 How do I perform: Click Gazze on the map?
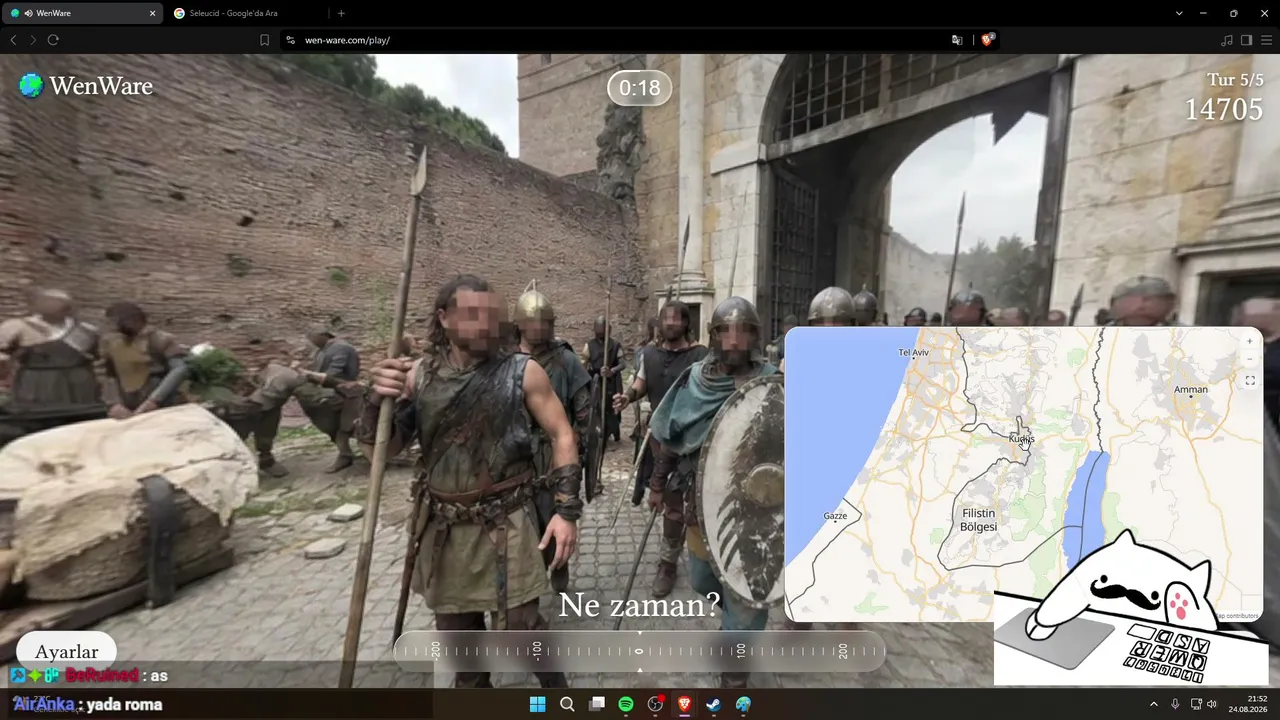835,516
